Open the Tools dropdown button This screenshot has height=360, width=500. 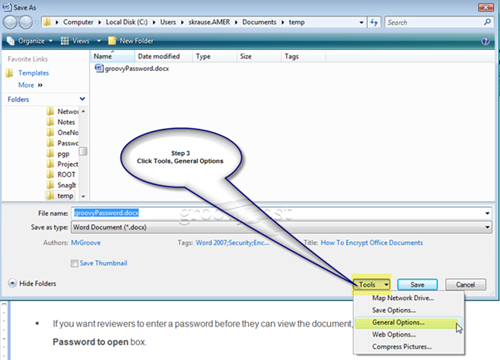[371, 285]
